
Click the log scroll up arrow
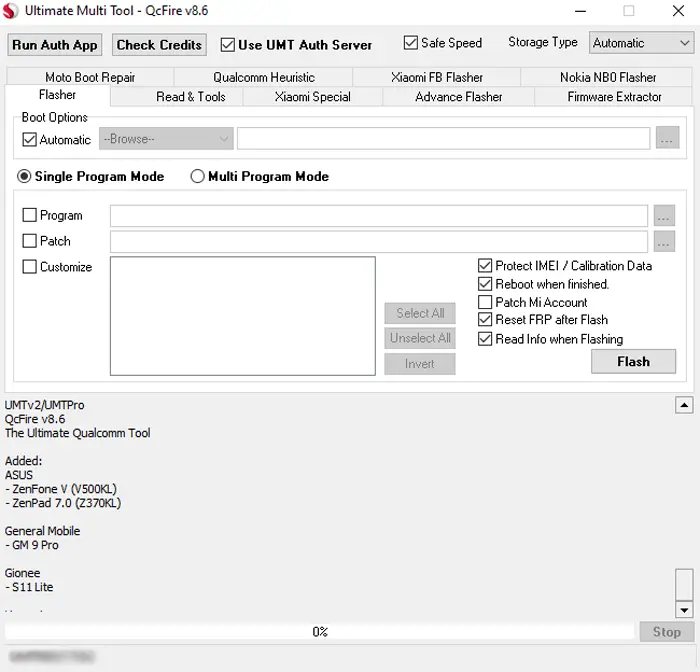point(684,405)
